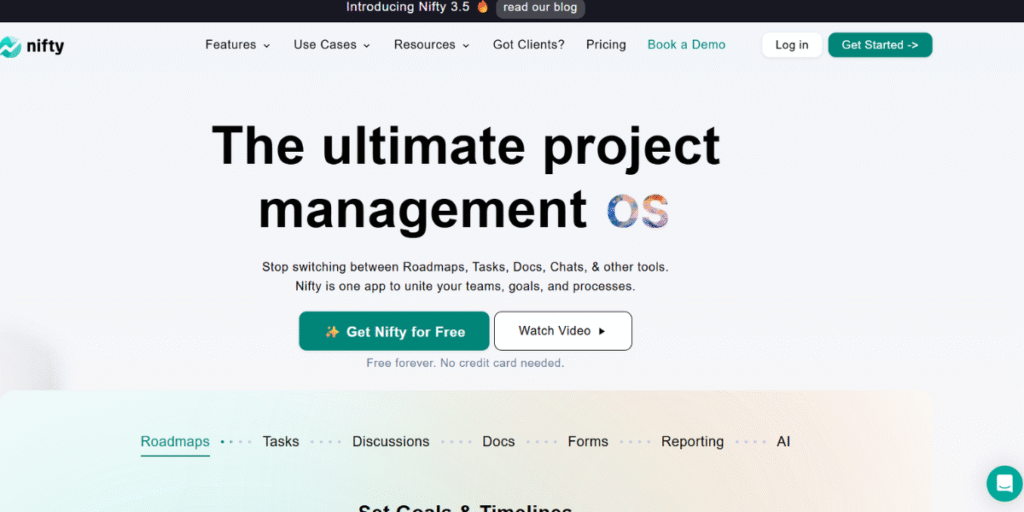Expand the Features menu chevron
This screenshot has height=512, width=1024.
(x=266, y=46)
